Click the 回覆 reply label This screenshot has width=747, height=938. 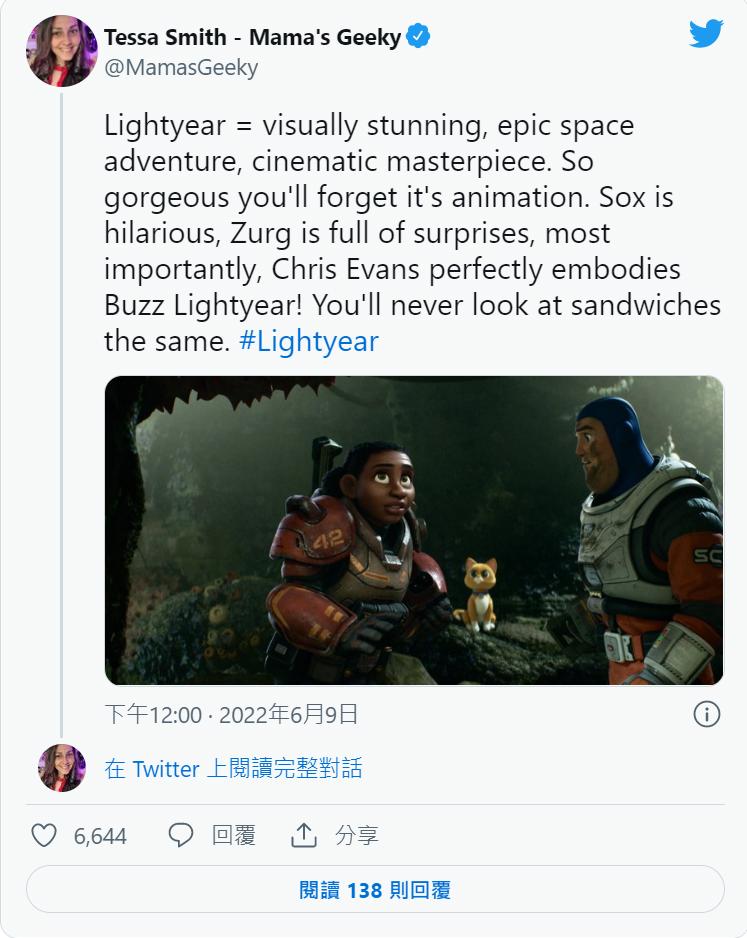(234, 835)
